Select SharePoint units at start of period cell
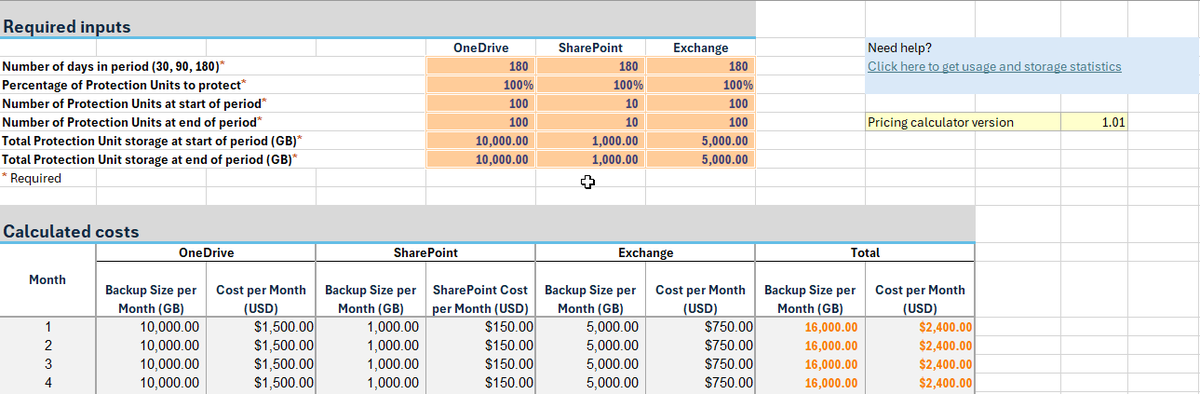1200x394 pixels. click(590, 104)
